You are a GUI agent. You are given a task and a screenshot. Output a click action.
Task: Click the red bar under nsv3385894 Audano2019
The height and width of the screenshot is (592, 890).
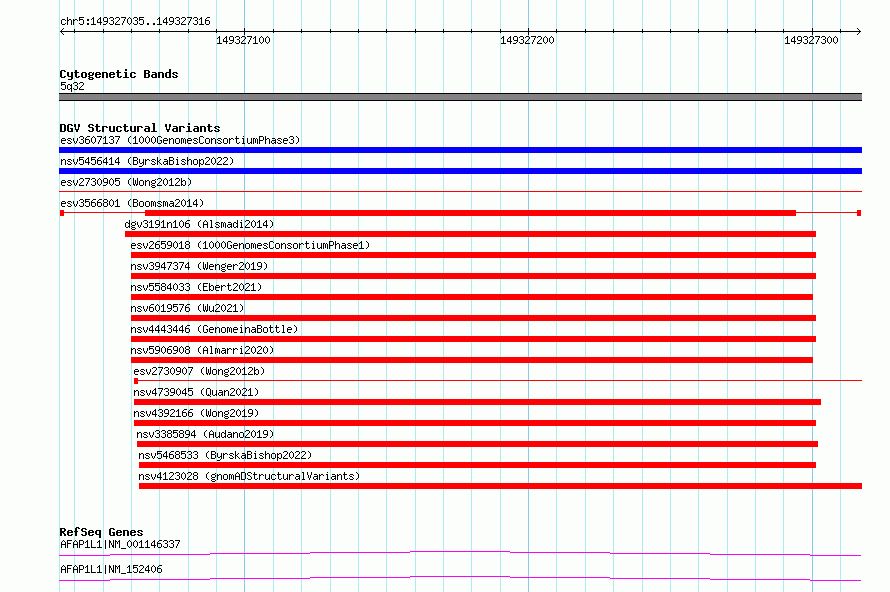[x=477, y=444]
